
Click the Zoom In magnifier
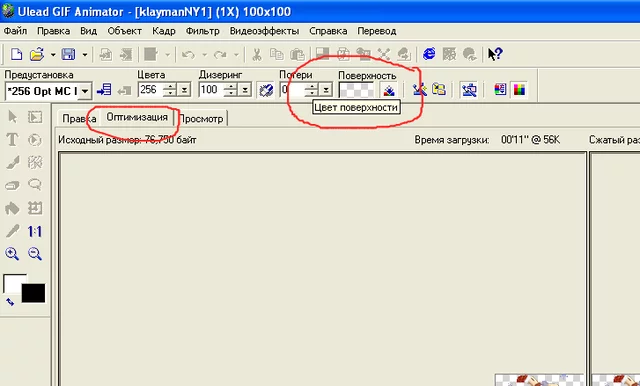coord(12,254)
